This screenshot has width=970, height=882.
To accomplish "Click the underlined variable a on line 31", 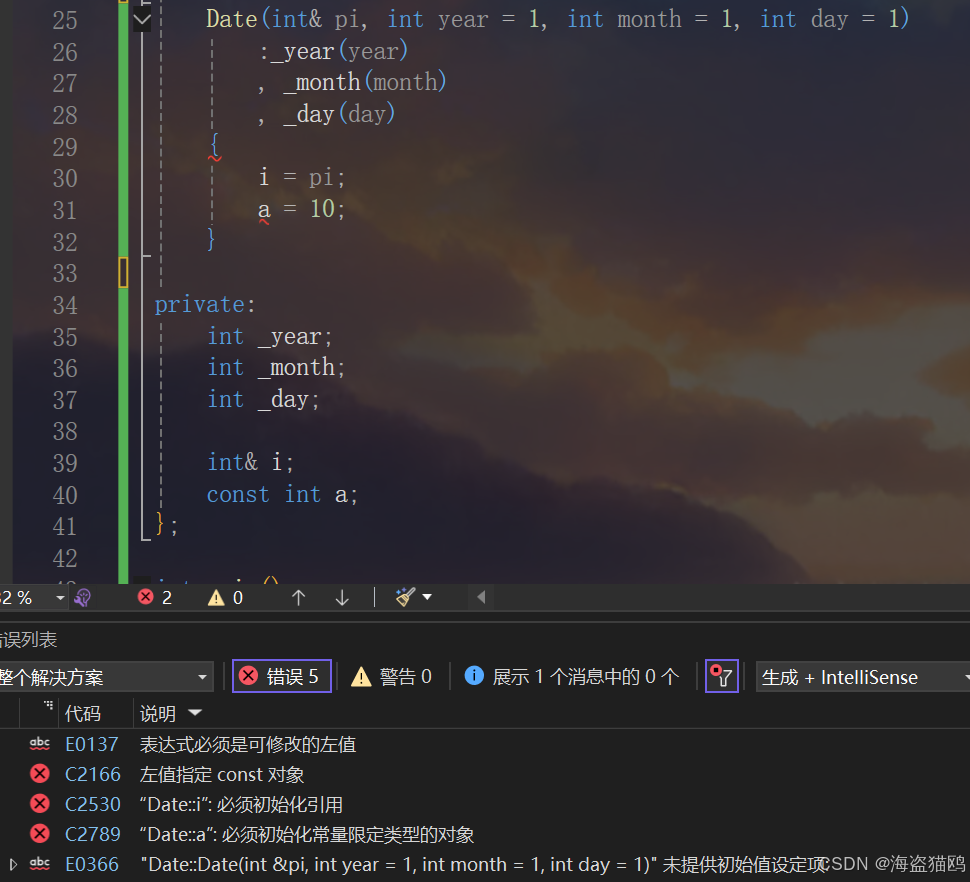I will pos(264,211).
